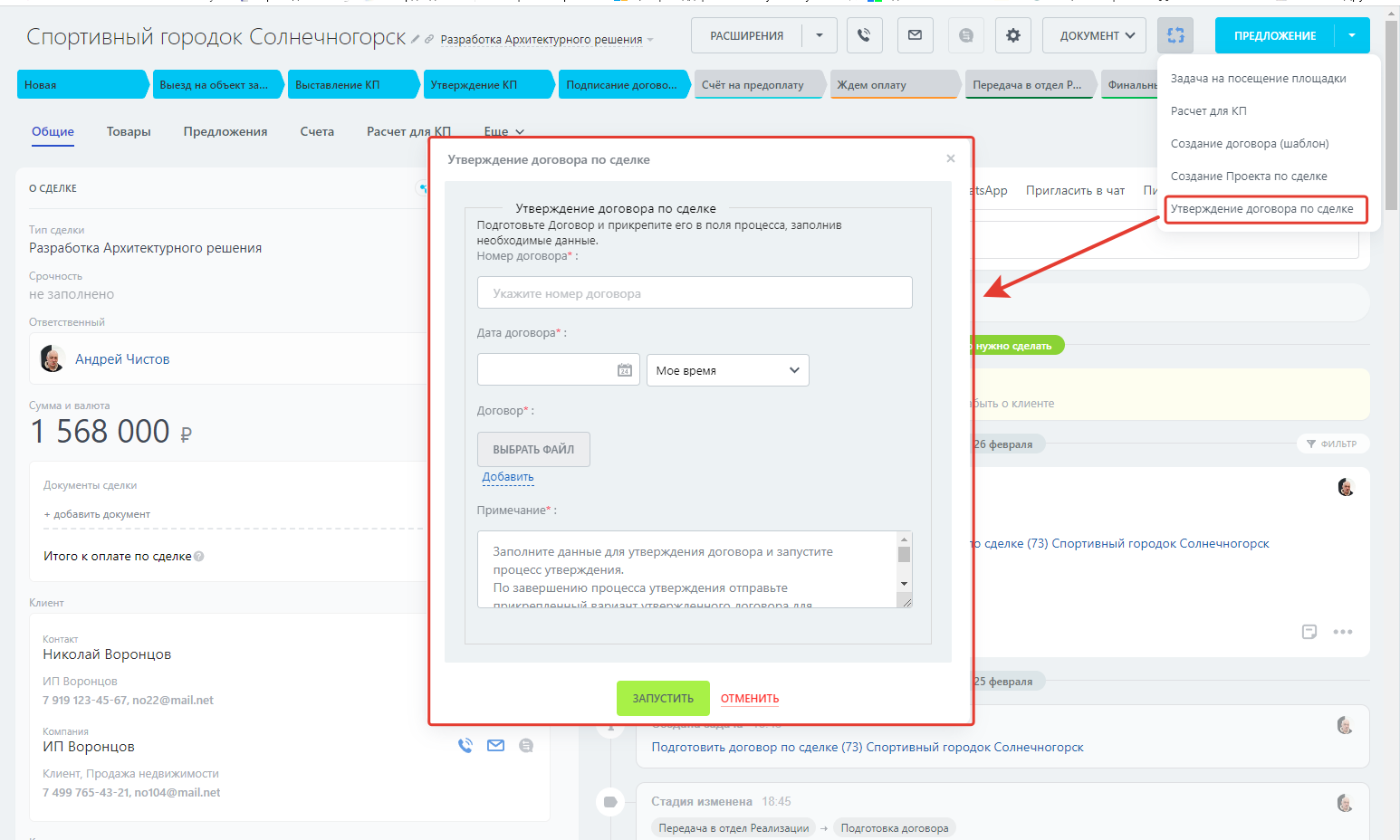Open the Предложения tab

pos(225,131)
